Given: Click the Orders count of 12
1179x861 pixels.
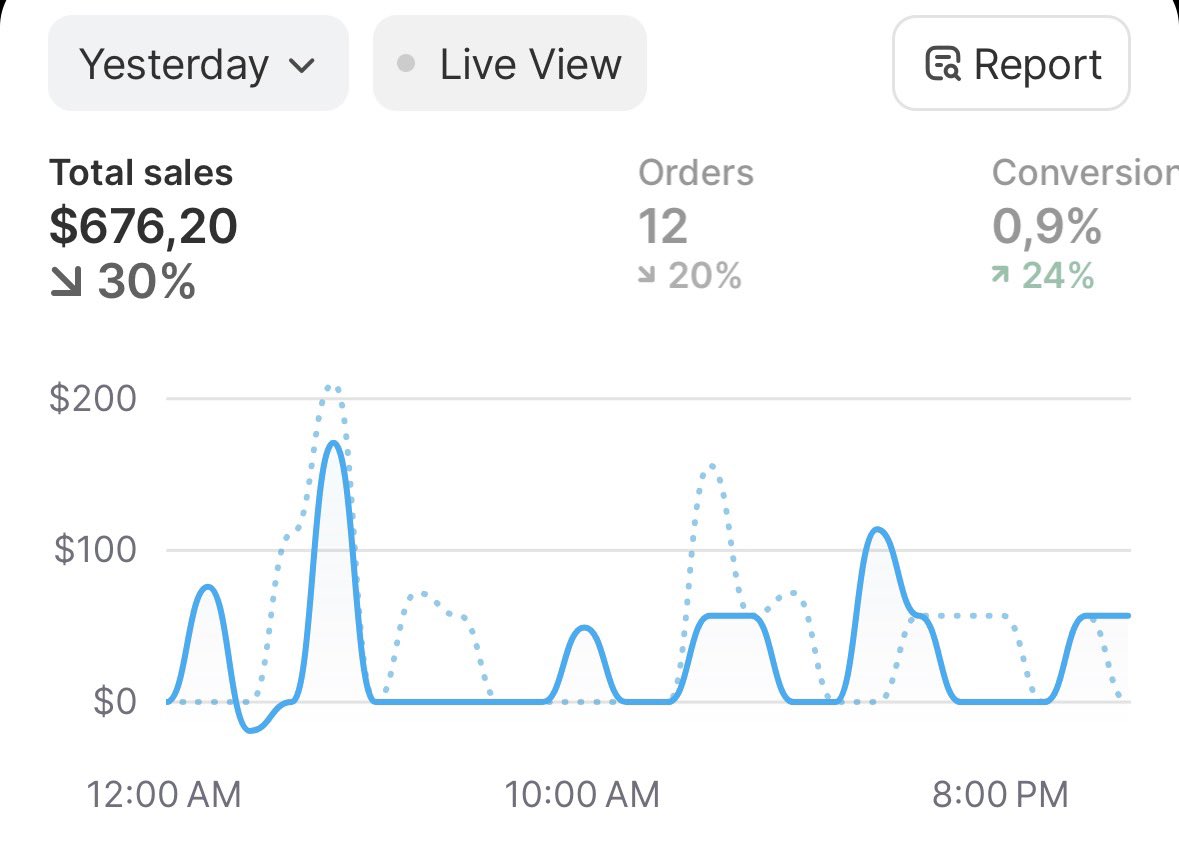Looking at the screenshot, I should (x=663, y=227).
